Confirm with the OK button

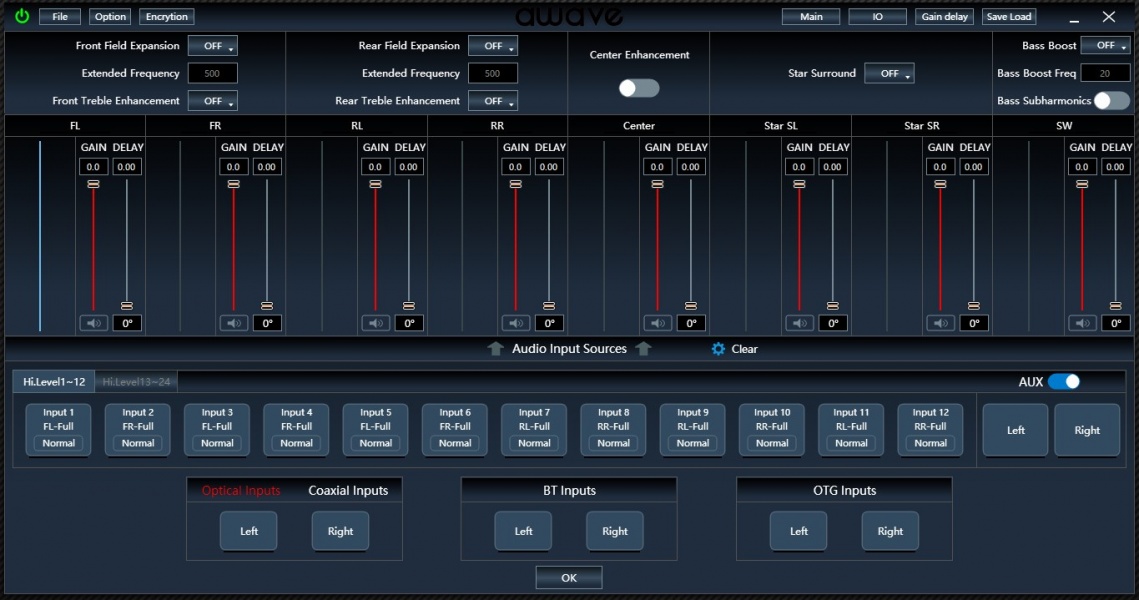tap(569, 577)
